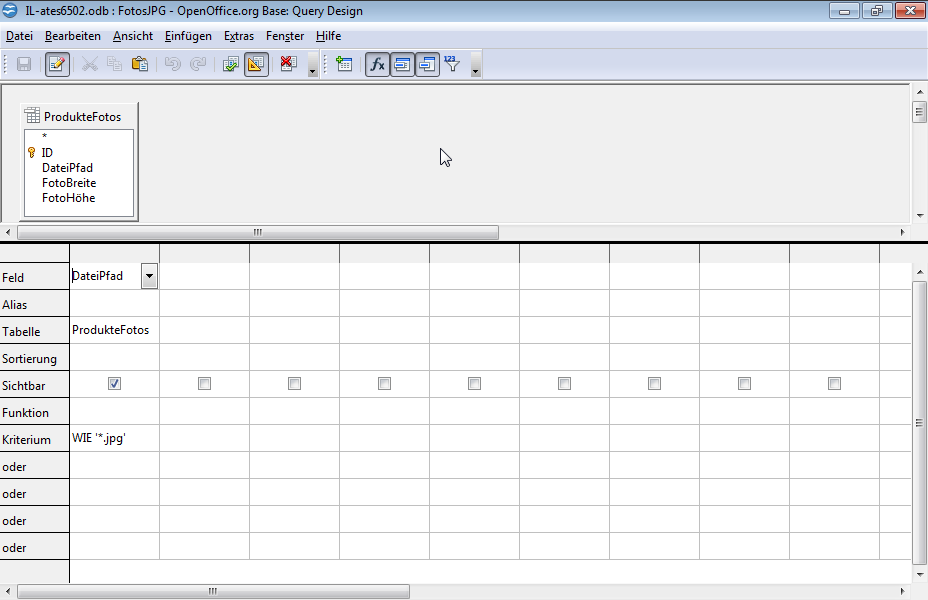Click the Add Tables icon
The width and height of the screenshot is (928, 600).
(x=344, y=64)
